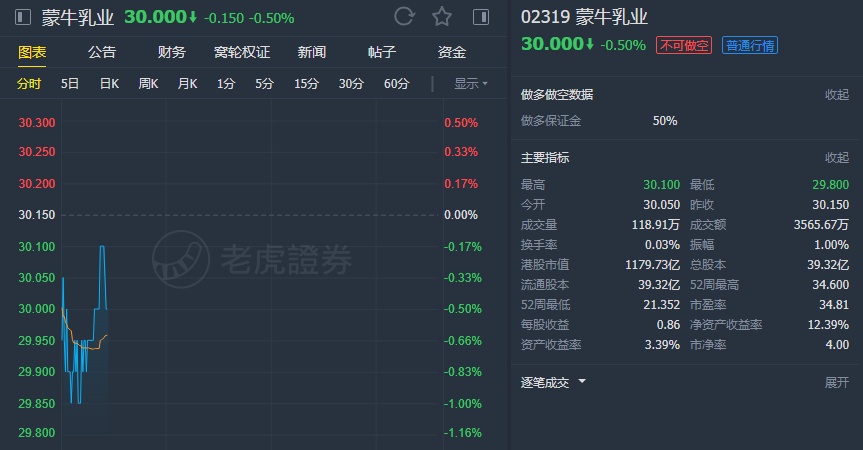
Task: Switch the chart to 5日 view
Action: pos(70,84)
